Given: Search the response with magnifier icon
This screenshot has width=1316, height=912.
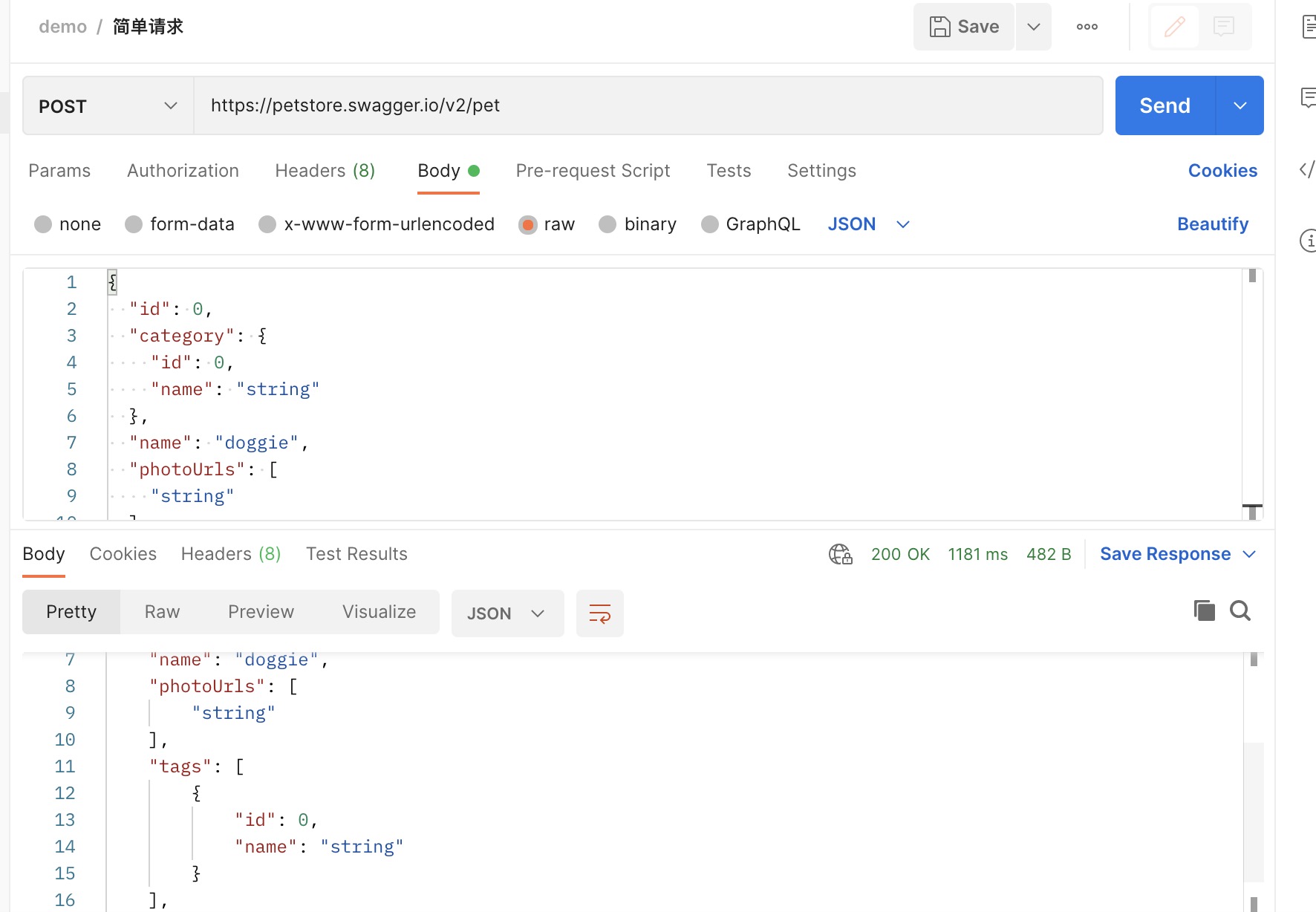Looking at the screenshot, I should (1240, 610).
